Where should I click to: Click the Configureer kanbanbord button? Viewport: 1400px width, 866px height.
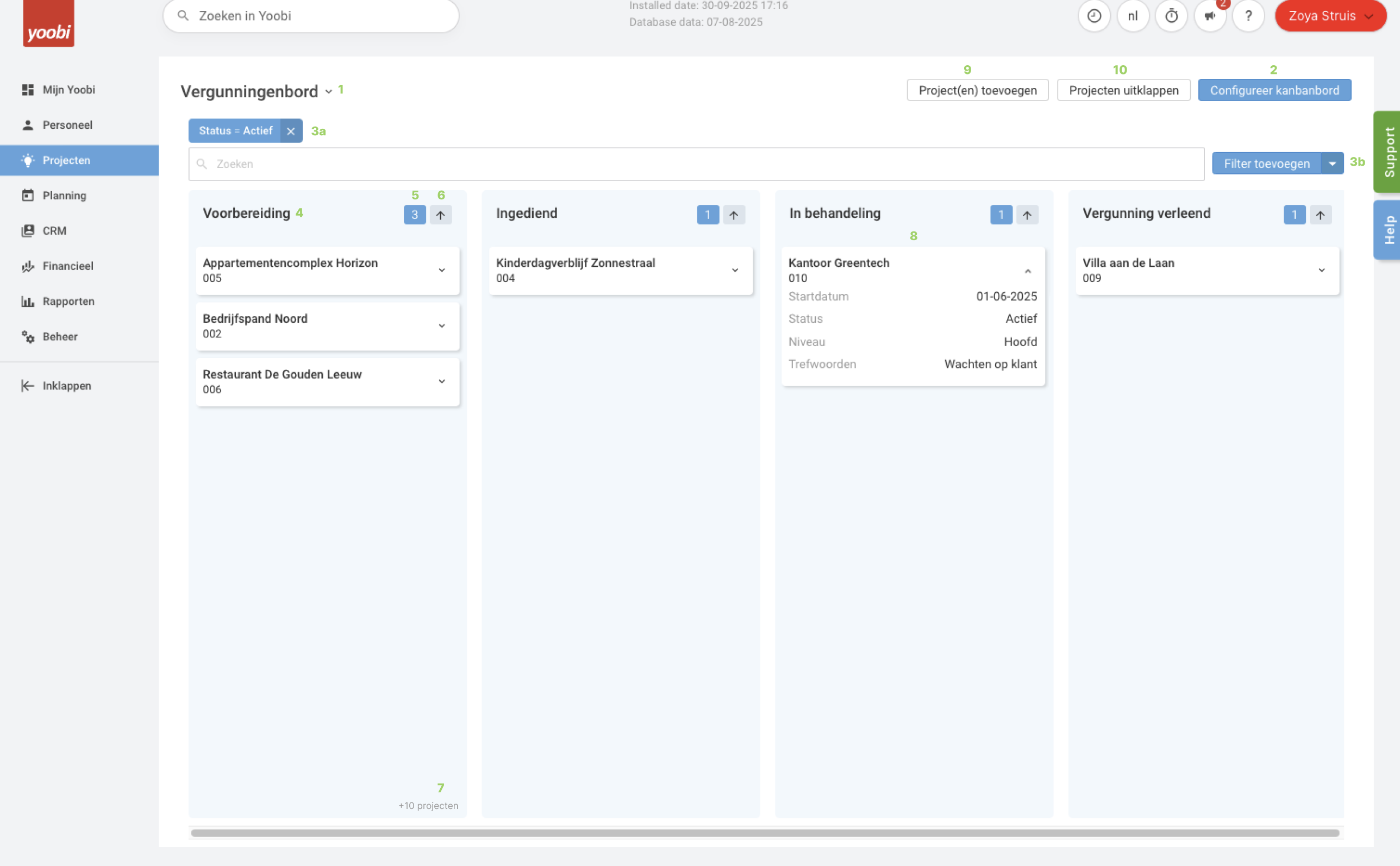(1274, 91)
